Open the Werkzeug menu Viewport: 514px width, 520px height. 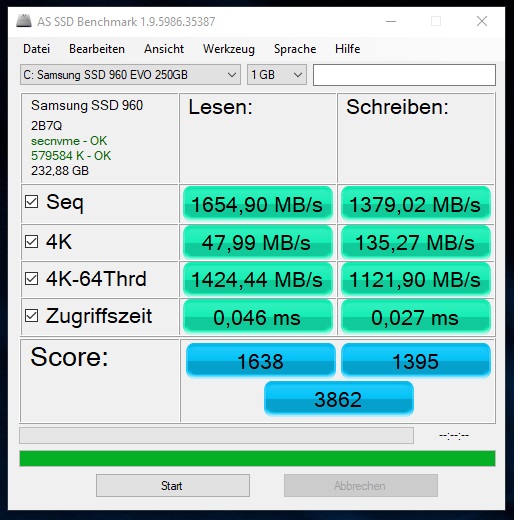pos(229,49)
